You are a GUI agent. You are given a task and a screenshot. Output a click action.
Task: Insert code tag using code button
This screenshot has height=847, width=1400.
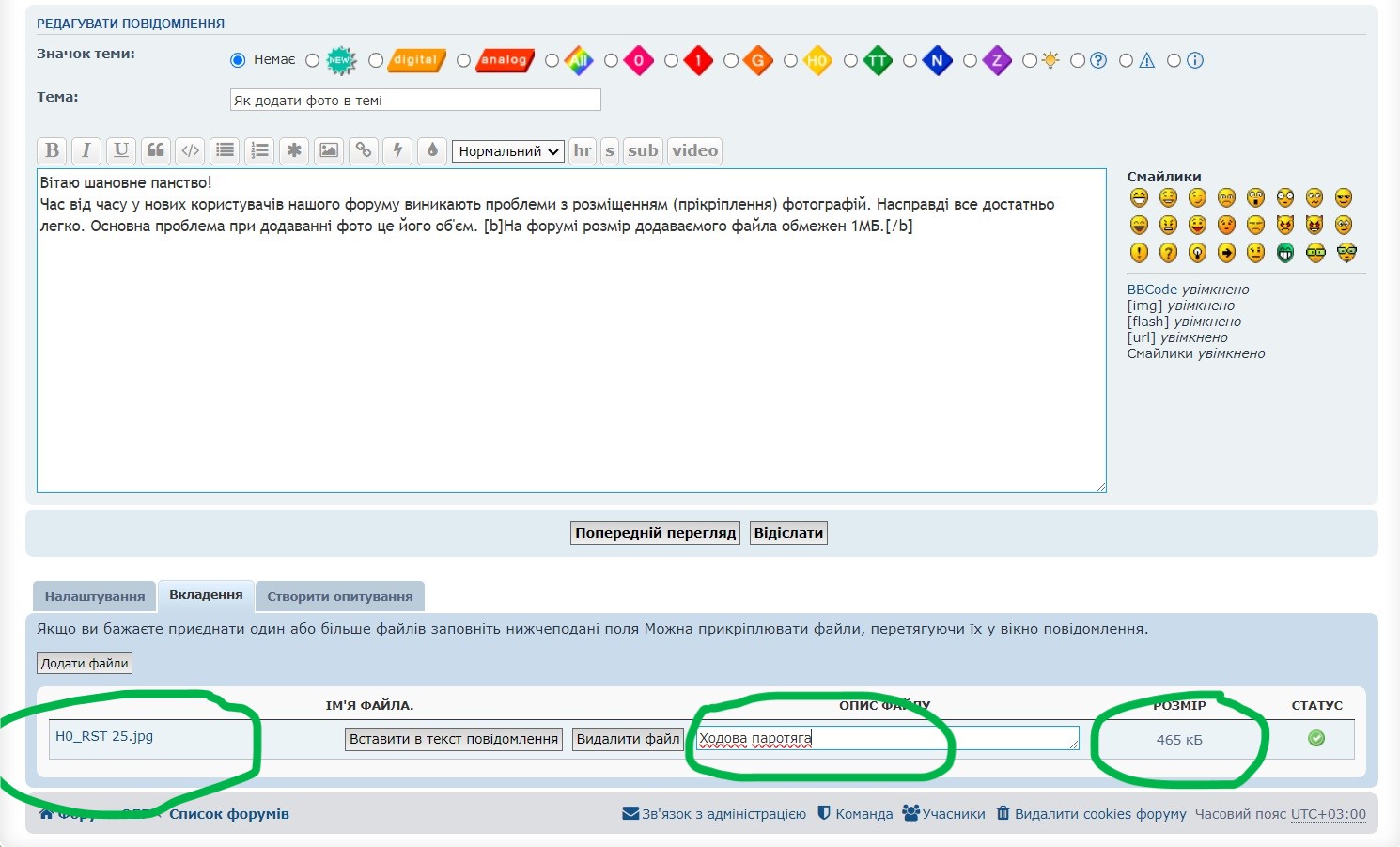pos(190,150)
